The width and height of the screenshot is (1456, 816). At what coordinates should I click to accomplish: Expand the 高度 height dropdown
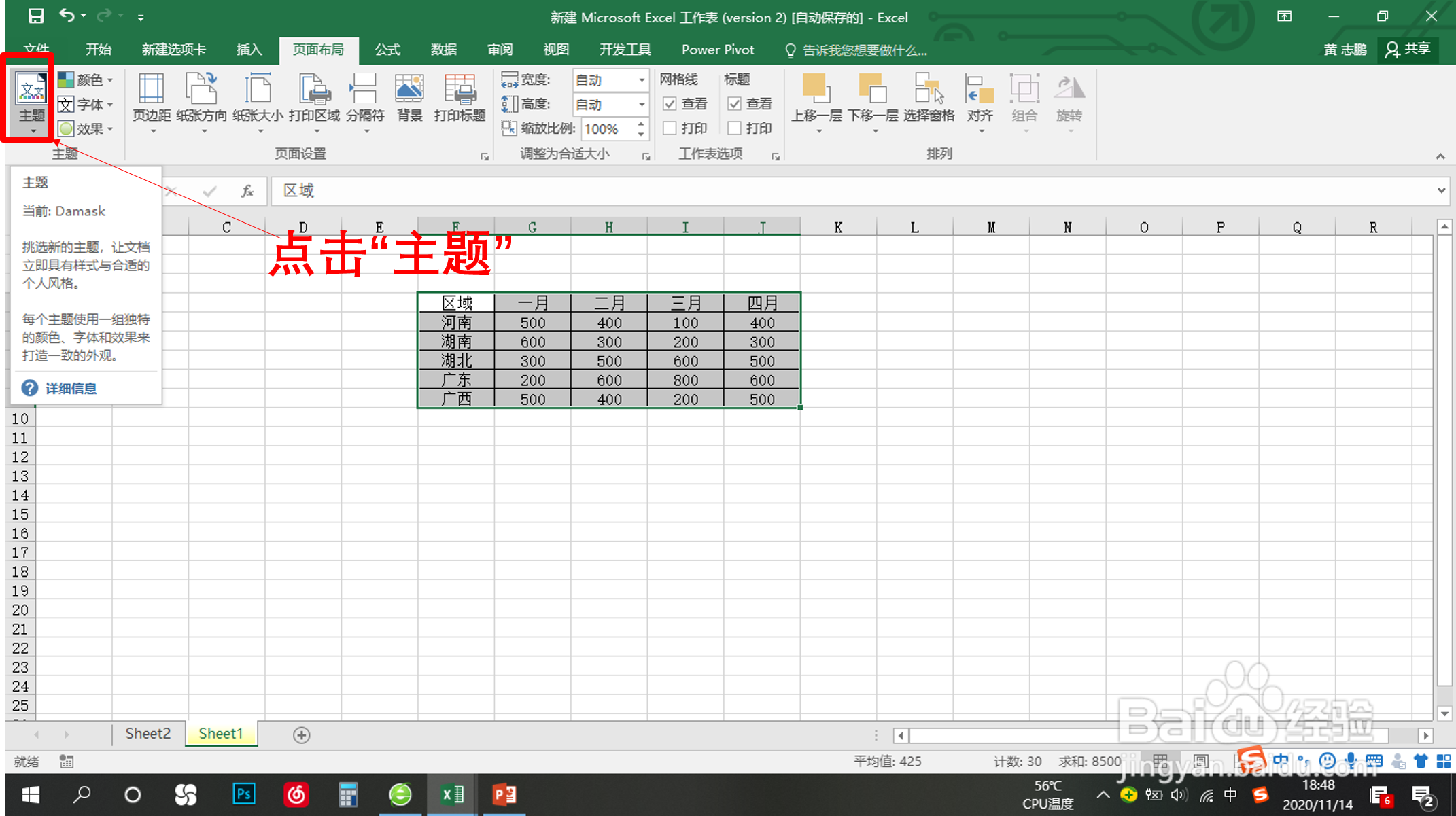click(x=641, y=105)
